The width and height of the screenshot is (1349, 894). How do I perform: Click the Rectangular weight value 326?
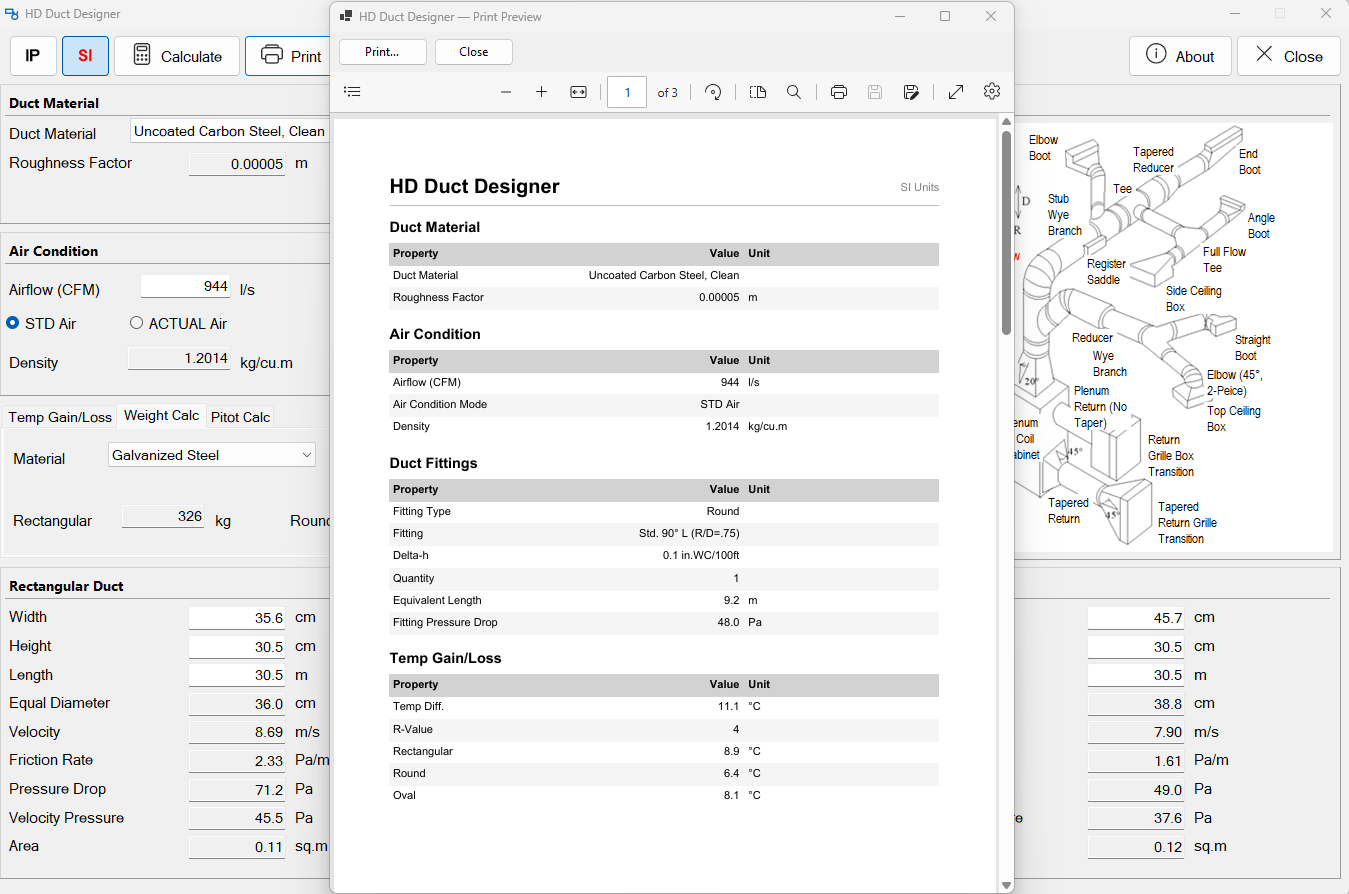coord(164,516)
